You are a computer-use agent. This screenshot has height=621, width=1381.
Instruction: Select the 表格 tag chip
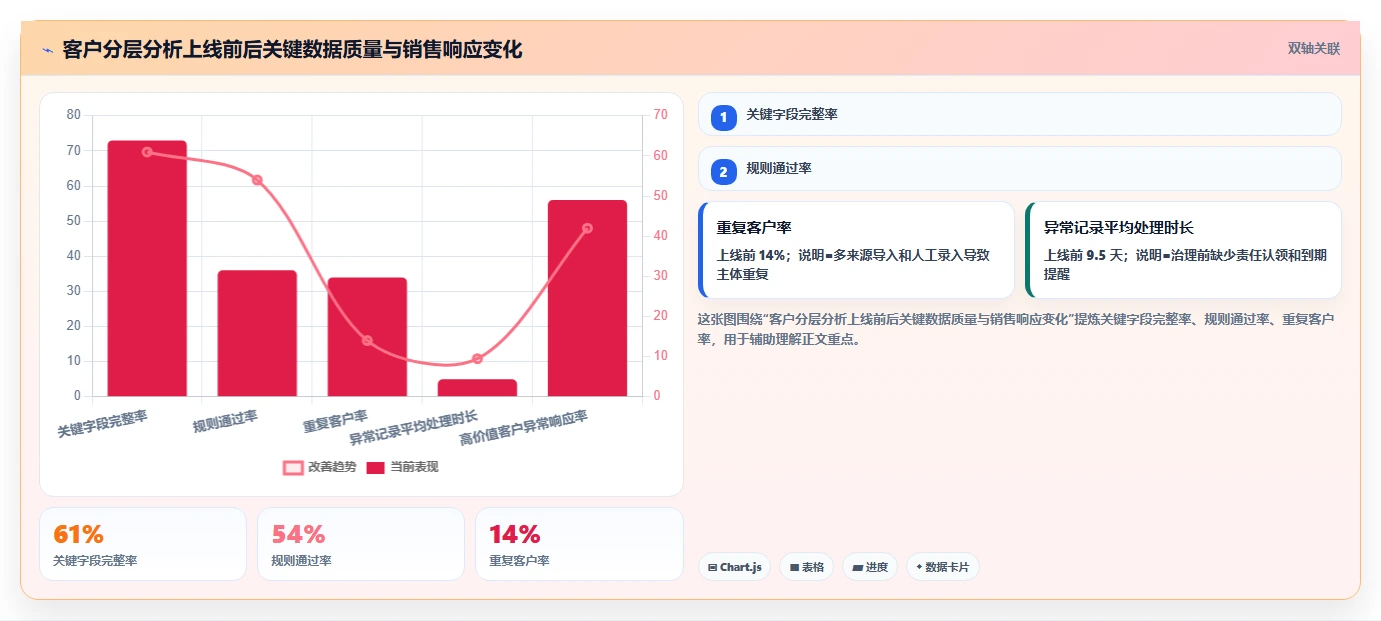click(806, 567)
